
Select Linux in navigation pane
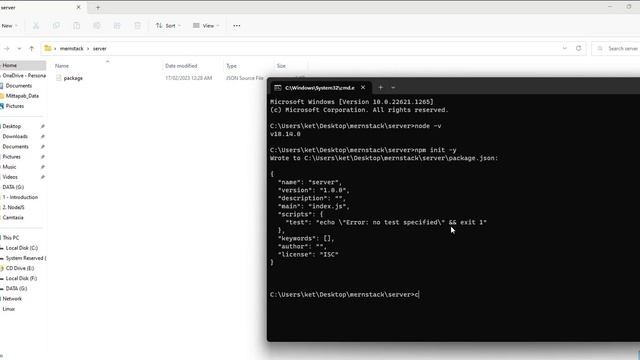click(x=9, y=309)
